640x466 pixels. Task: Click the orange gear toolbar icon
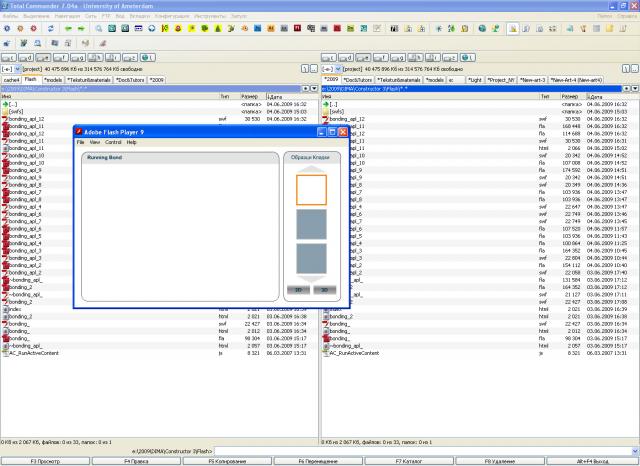[x=20, y=29]
